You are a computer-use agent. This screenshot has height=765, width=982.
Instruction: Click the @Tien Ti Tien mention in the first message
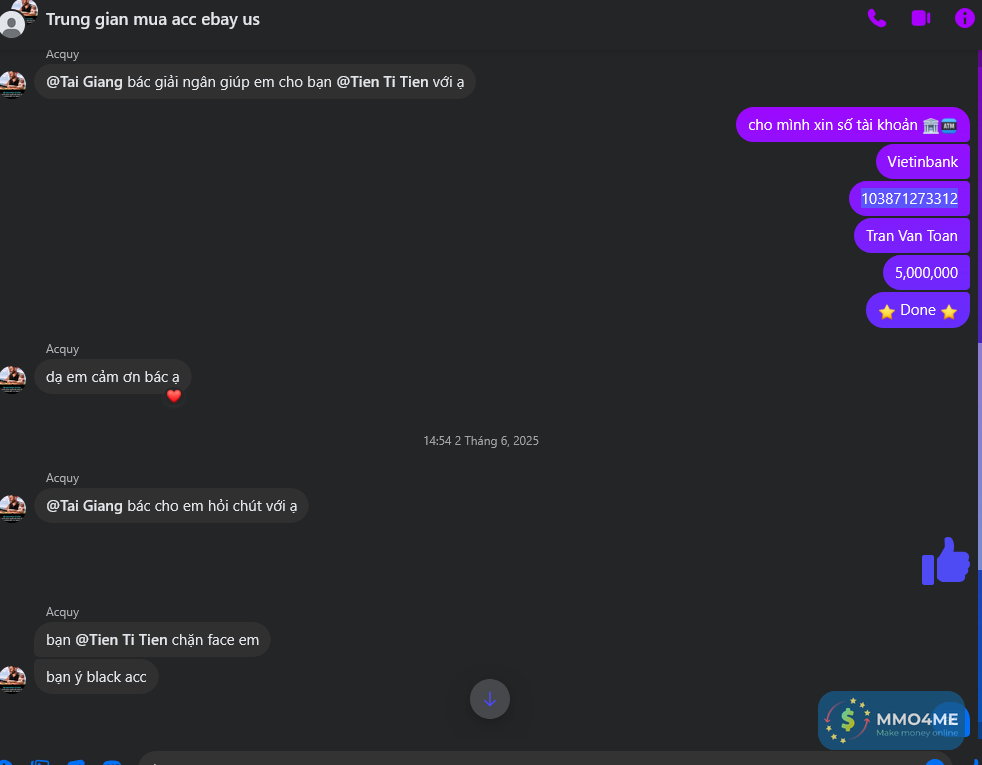(382, 82)
